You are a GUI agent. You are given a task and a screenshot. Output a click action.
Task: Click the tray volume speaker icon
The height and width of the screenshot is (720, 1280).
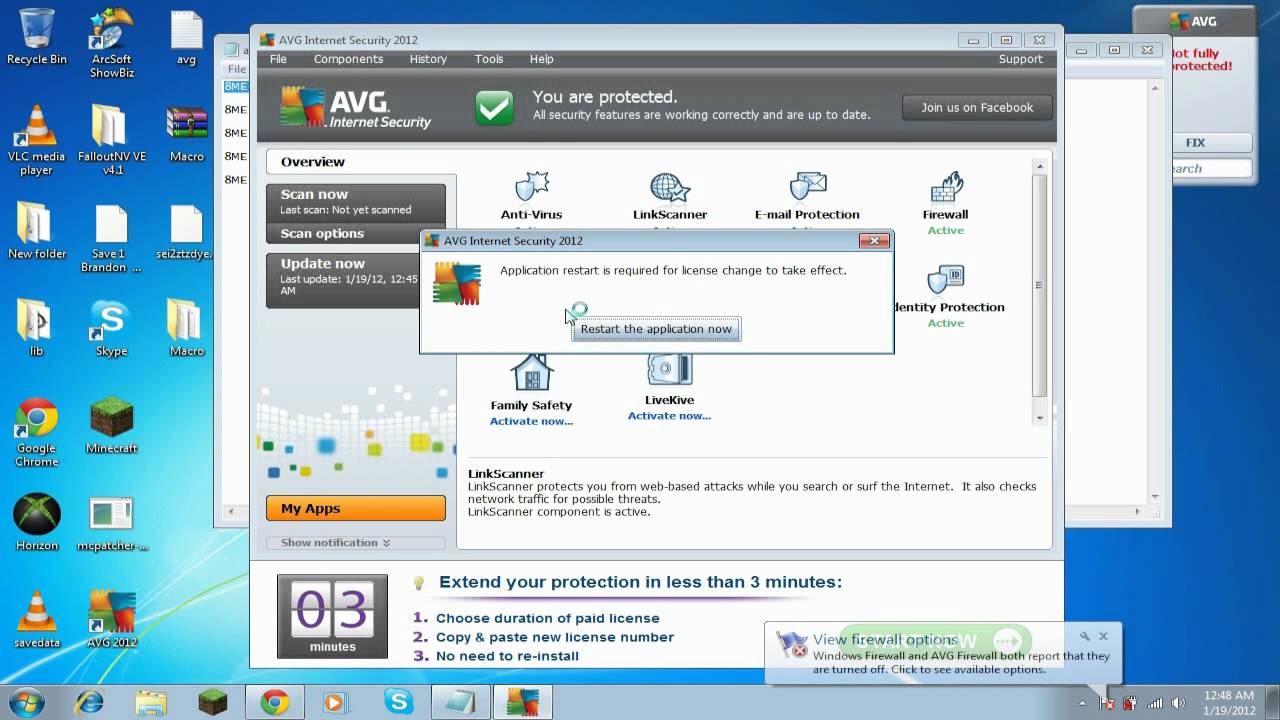(1179, 703)
